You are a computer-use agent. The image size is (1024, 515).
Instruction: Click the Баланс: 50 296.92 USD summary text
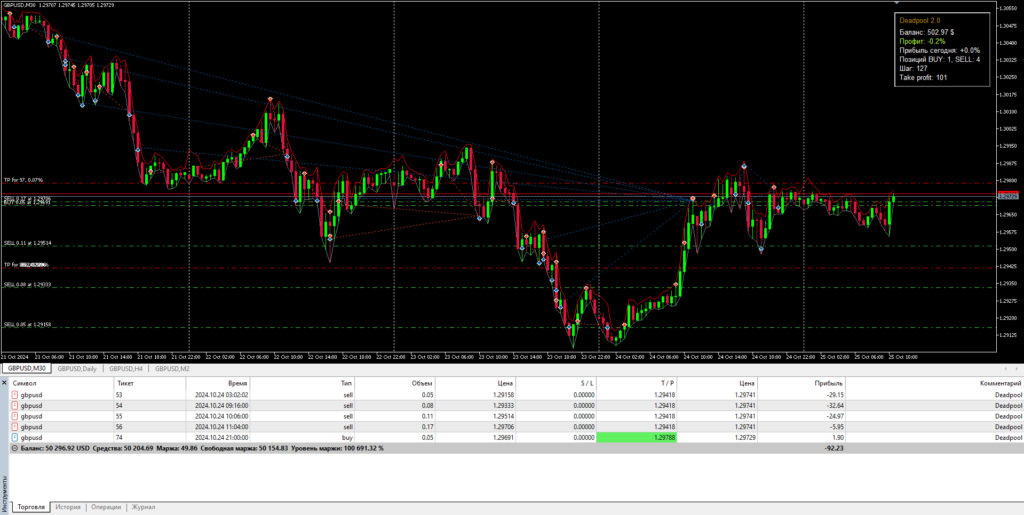tap(55, 448)
